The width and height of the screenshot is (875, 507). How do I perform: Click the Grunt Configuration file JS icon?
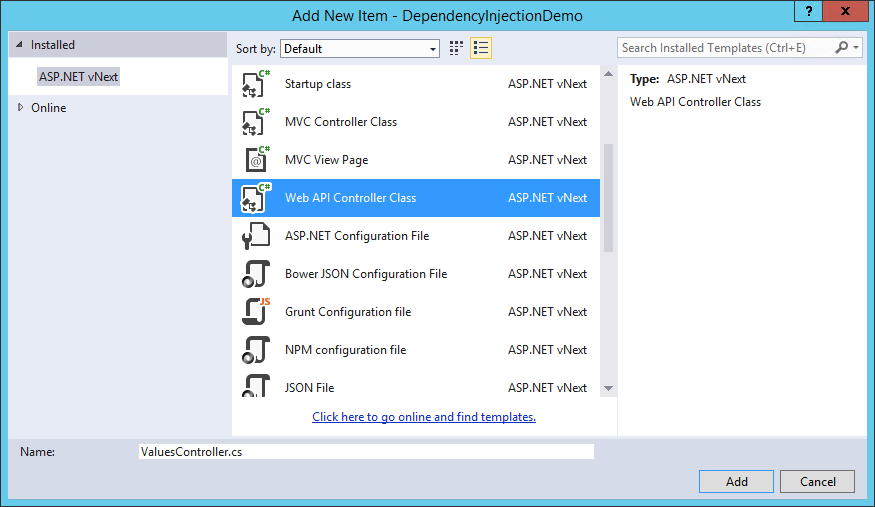tap(256, 312)
